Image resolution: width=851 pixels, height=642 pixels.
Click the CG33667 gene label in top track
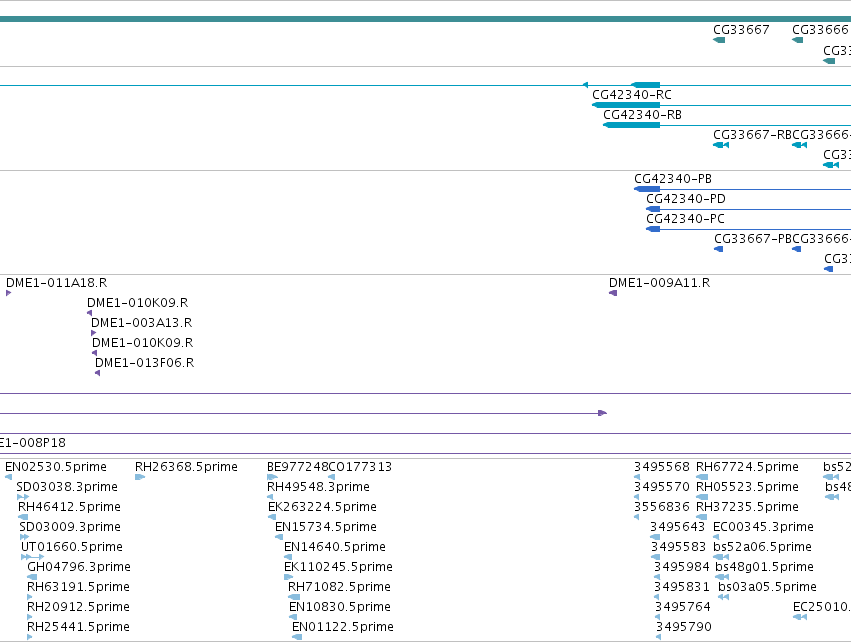[741, 30]
